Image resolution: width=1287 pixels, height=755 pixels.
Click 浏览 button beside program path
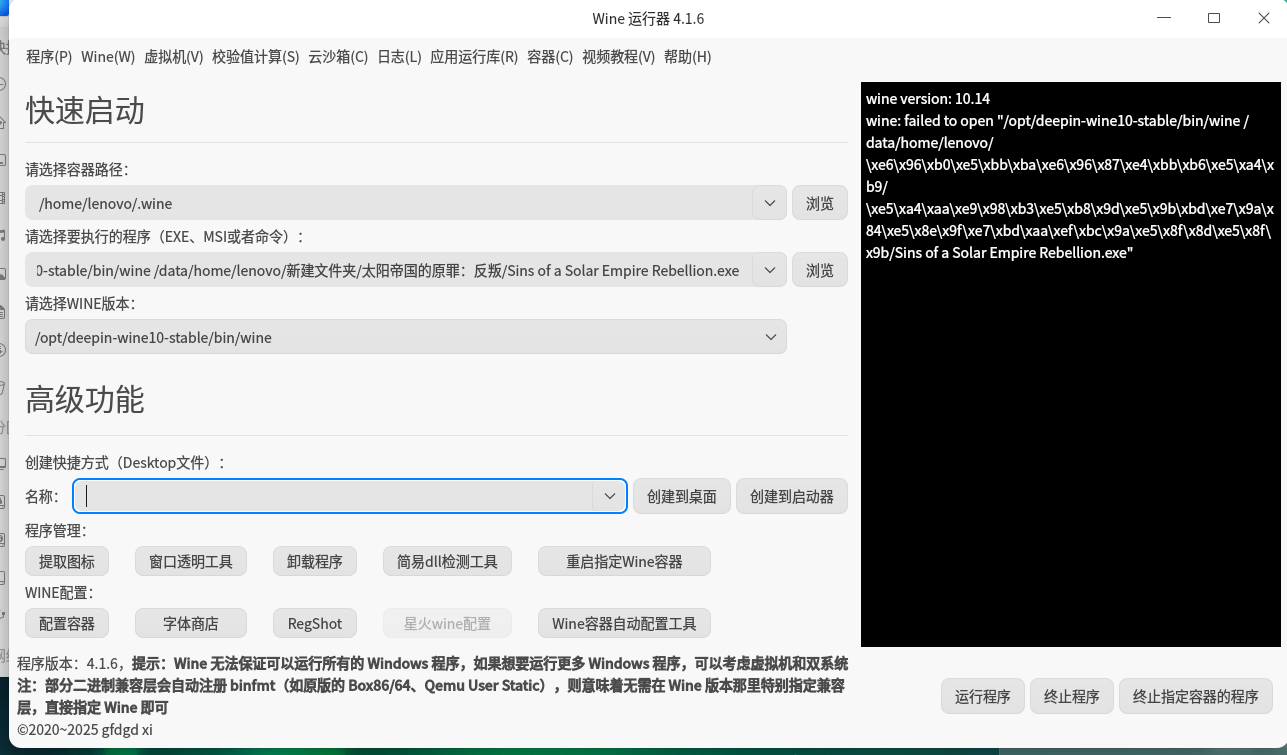click(820, 270)
